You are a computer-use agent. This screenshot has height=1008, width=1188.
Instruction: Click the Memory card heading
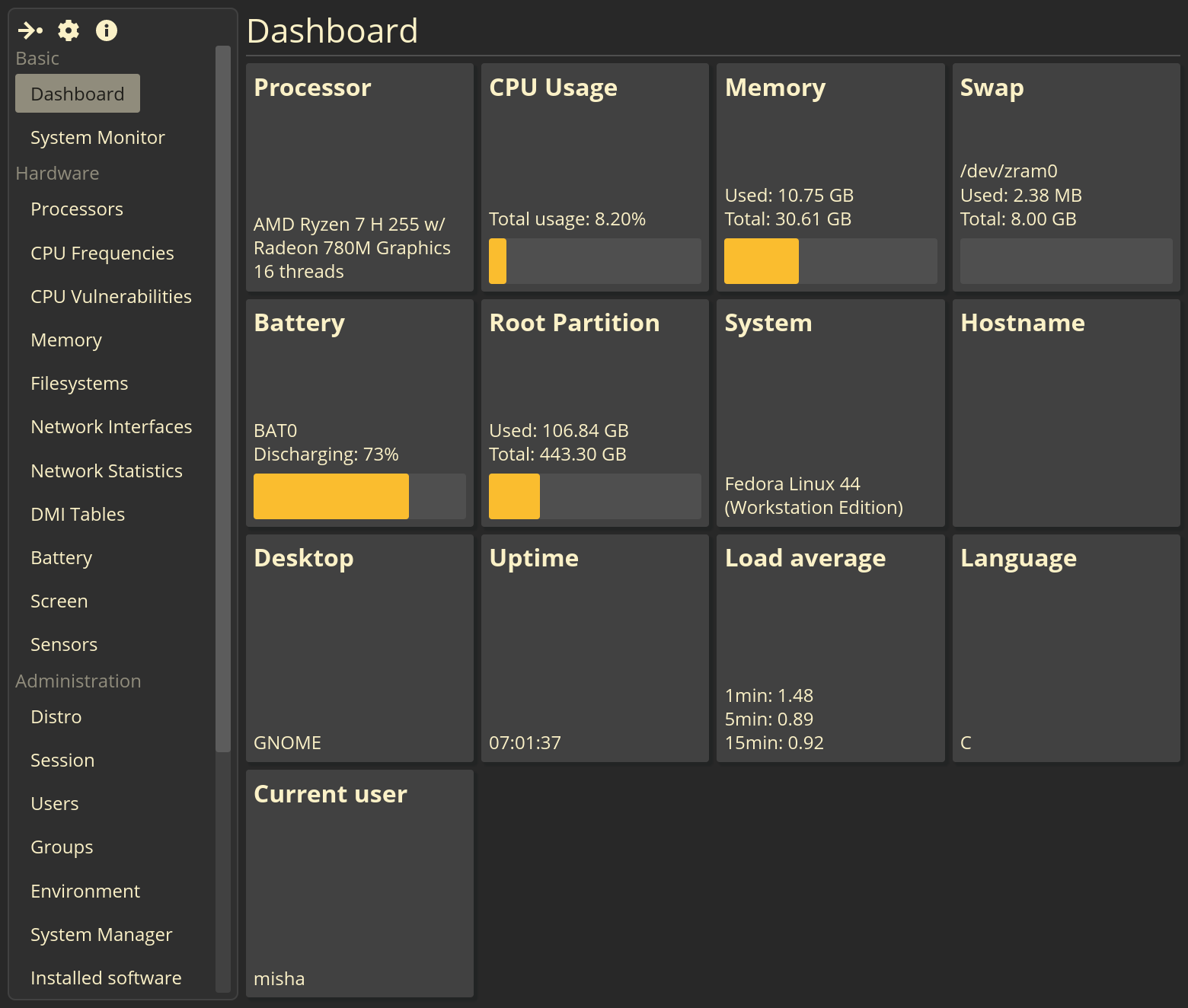(775, 88)
